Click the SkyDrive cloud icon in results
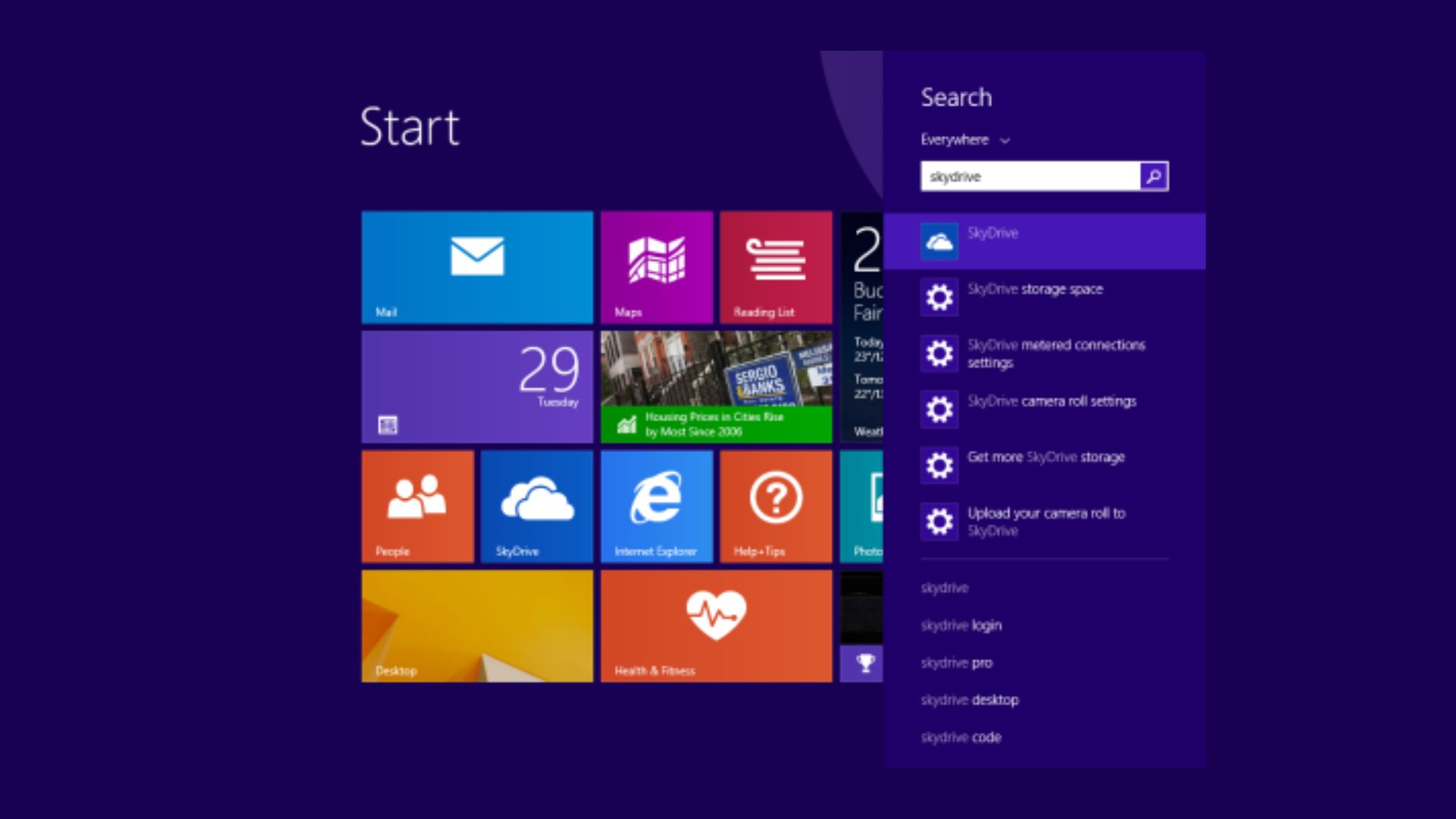The height and width of the screenshot is (819, 1456). (x=940, y=241)
